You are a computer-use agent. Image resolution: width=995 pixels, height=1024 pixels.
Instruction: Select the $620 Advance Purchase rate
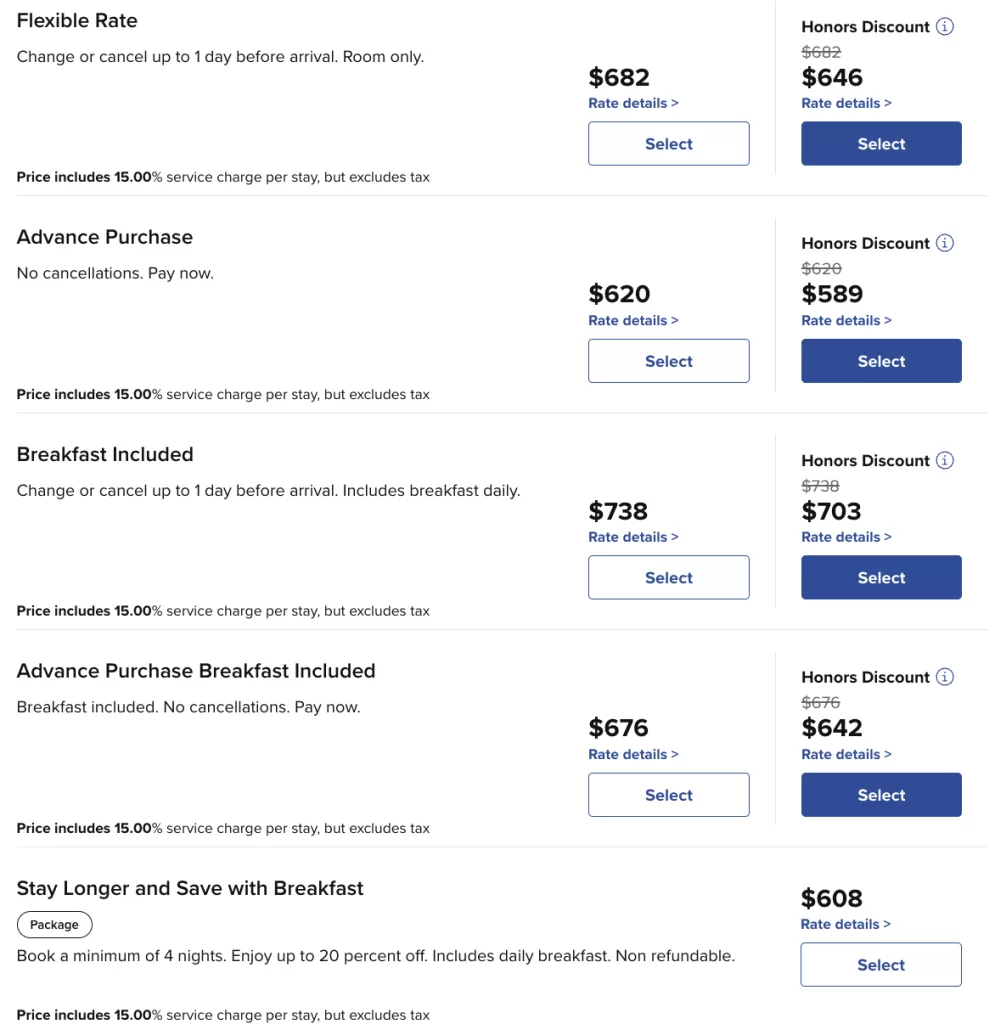669,361
